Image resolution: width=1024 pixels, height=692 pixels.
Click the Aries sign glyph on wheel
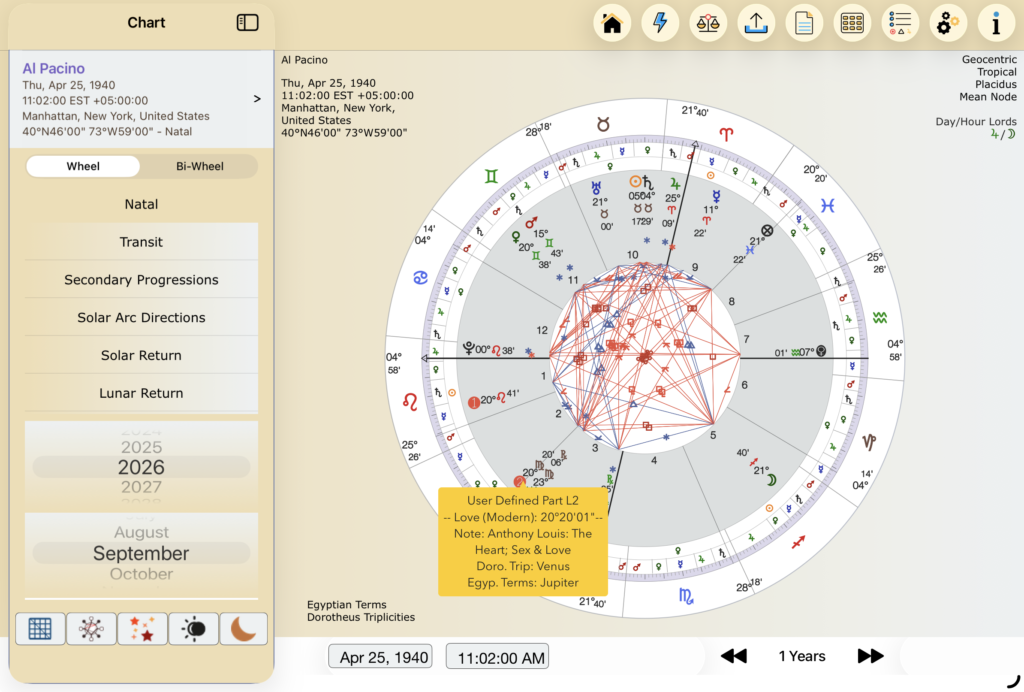[726, 134]
